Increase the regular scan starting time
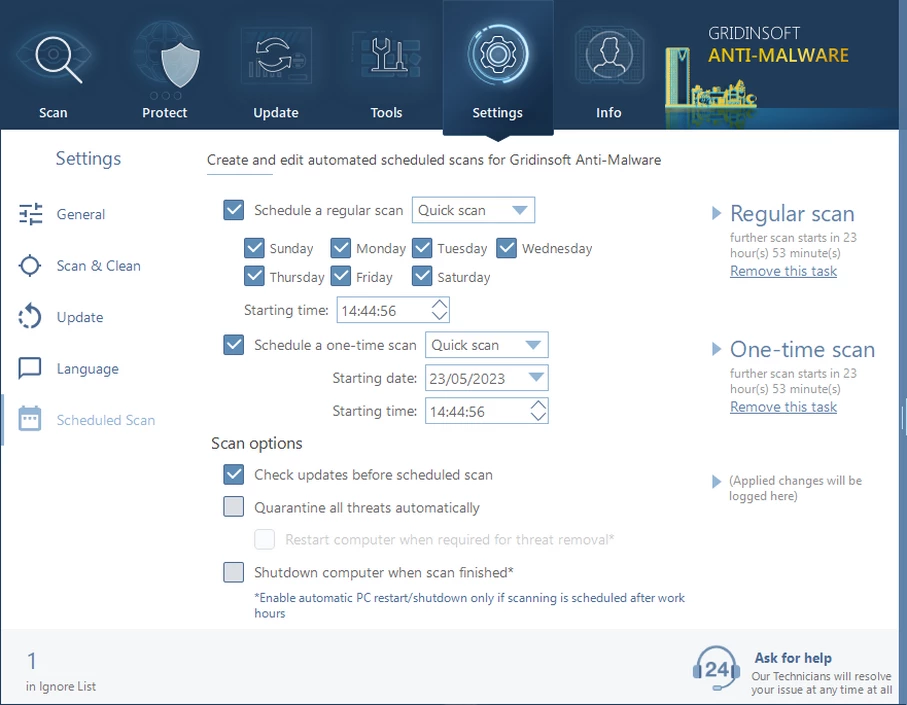 [x=439, y=304]
